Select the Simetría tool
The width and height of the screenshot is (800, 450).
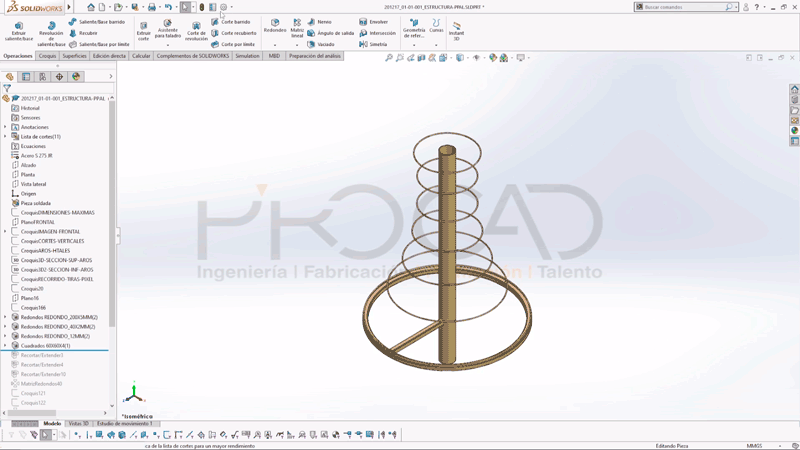(373, 44)
